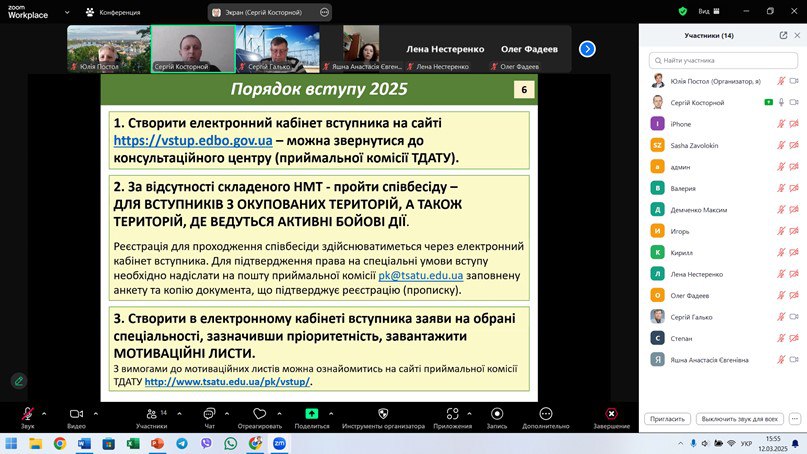Select participant админ in list
Image resolution: width=807 pixels, height=454 pixels.
point(723,167)
